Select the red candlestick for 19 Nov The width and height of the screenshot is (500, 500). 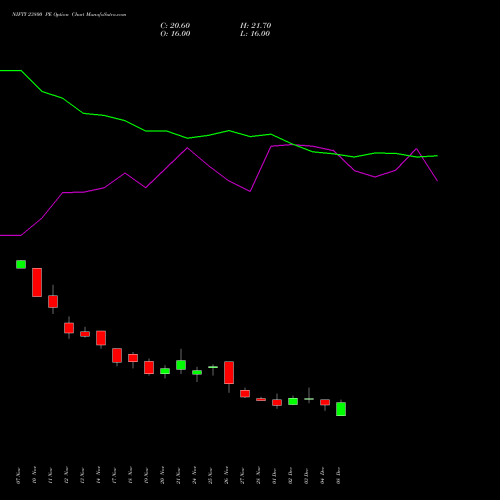(149, 367)
